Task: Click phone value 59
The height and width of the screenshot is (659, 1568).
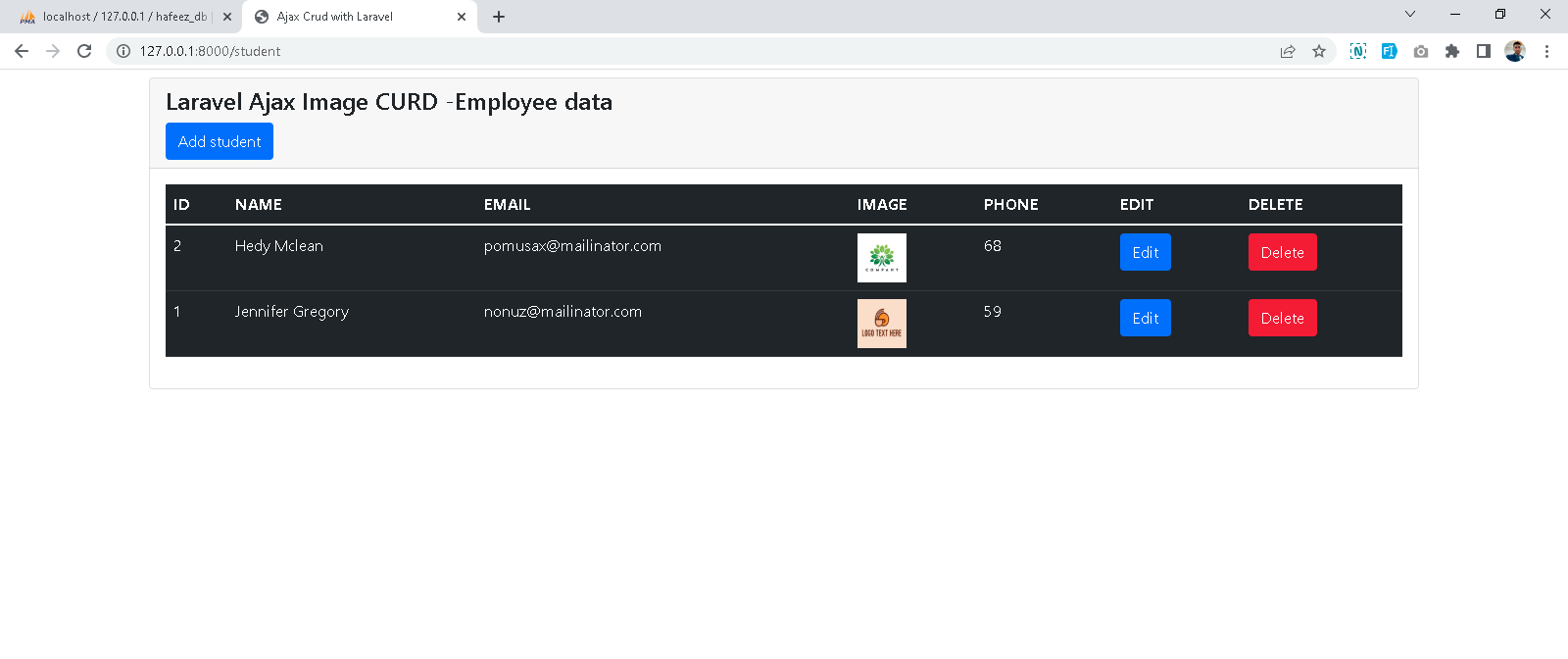Action: [x=993, y=312]
